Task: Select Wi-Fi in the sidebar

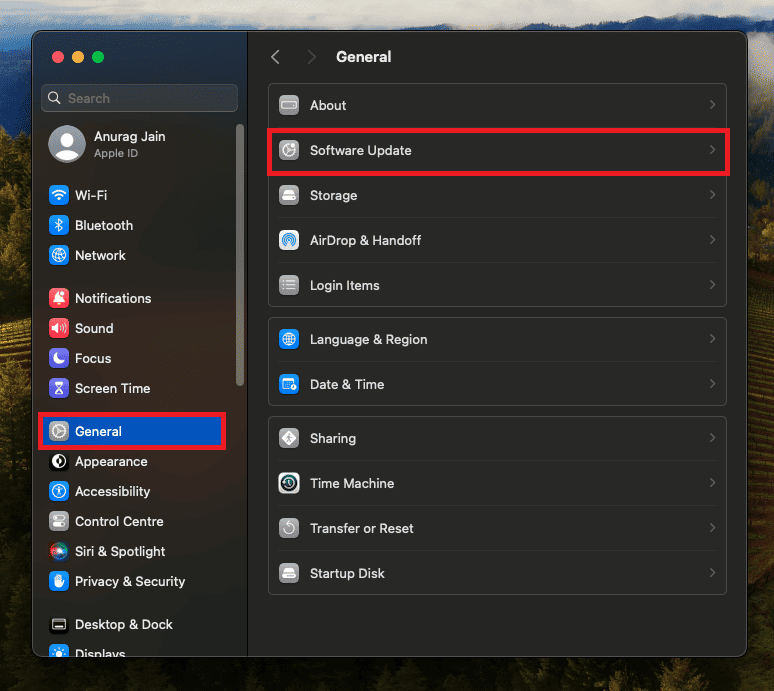Action: click(x=91, y=195)
